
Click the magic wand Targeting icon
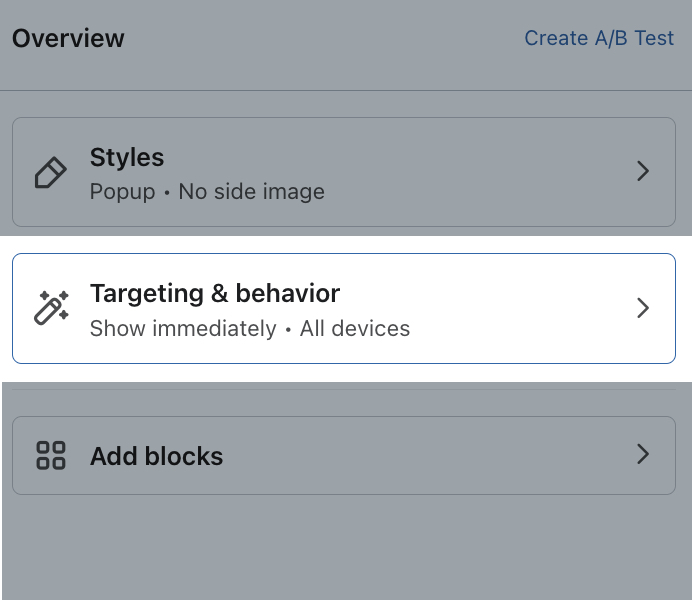(51, 308)
